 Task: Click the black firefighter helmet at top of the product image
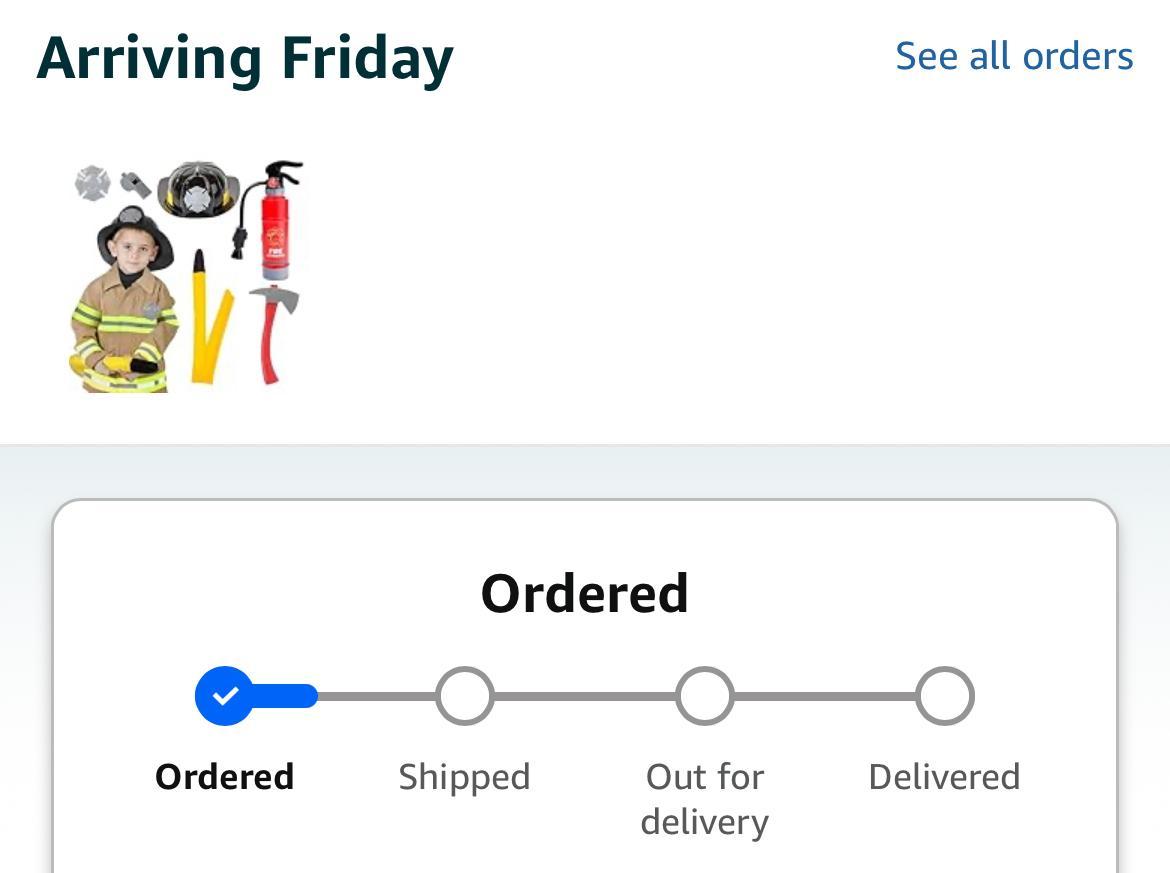[x=198, y=188]
